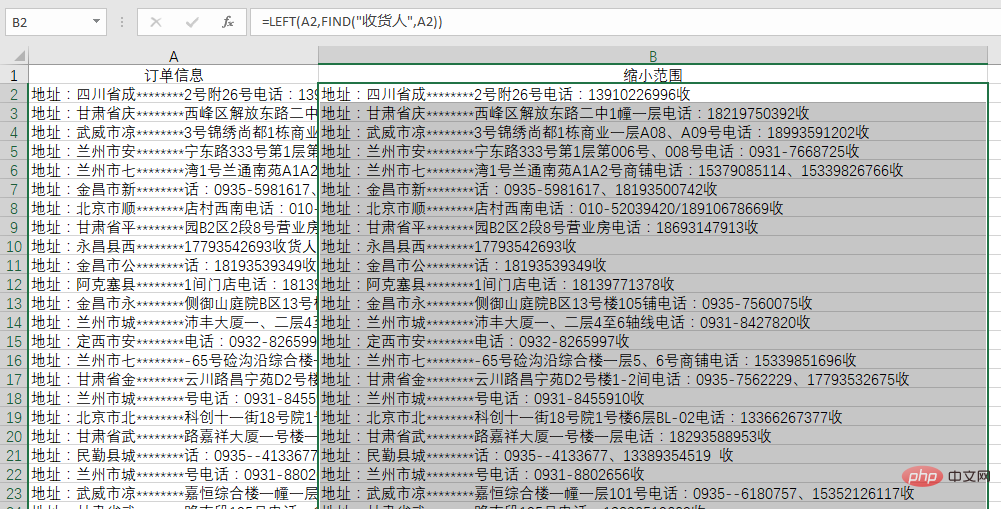Select row 9 header
This screenshot has height=509, width=1001.
pyautogui.click(x=14, y=227)
